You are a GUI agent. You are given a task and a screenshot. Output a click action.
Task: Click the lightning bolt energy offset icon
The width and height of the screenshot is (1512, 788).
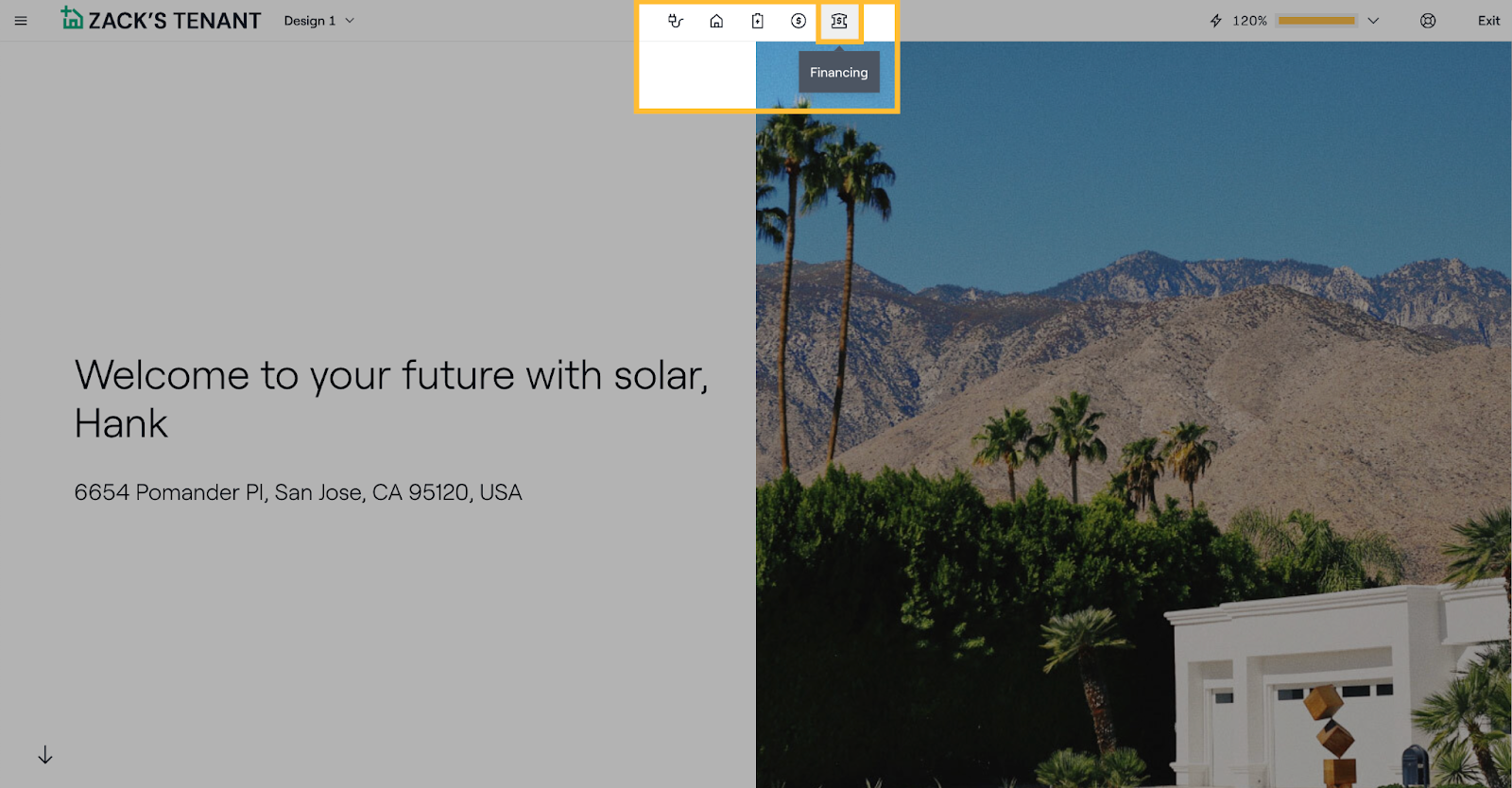(1216, 21)
